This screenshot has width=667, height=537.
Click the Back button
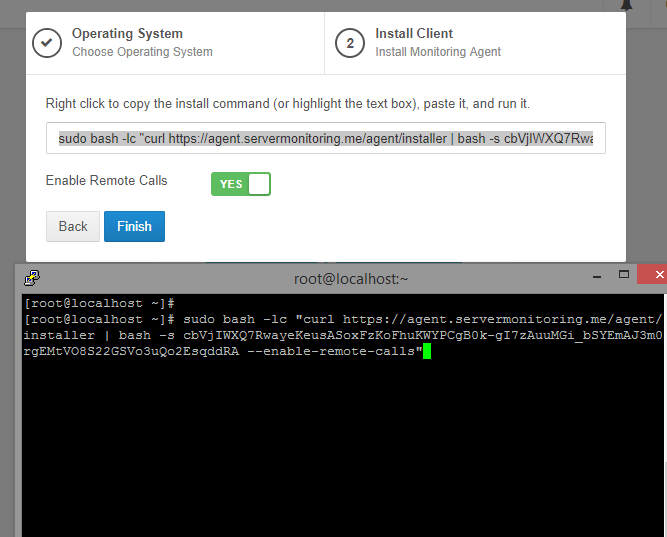coord(73,226)
